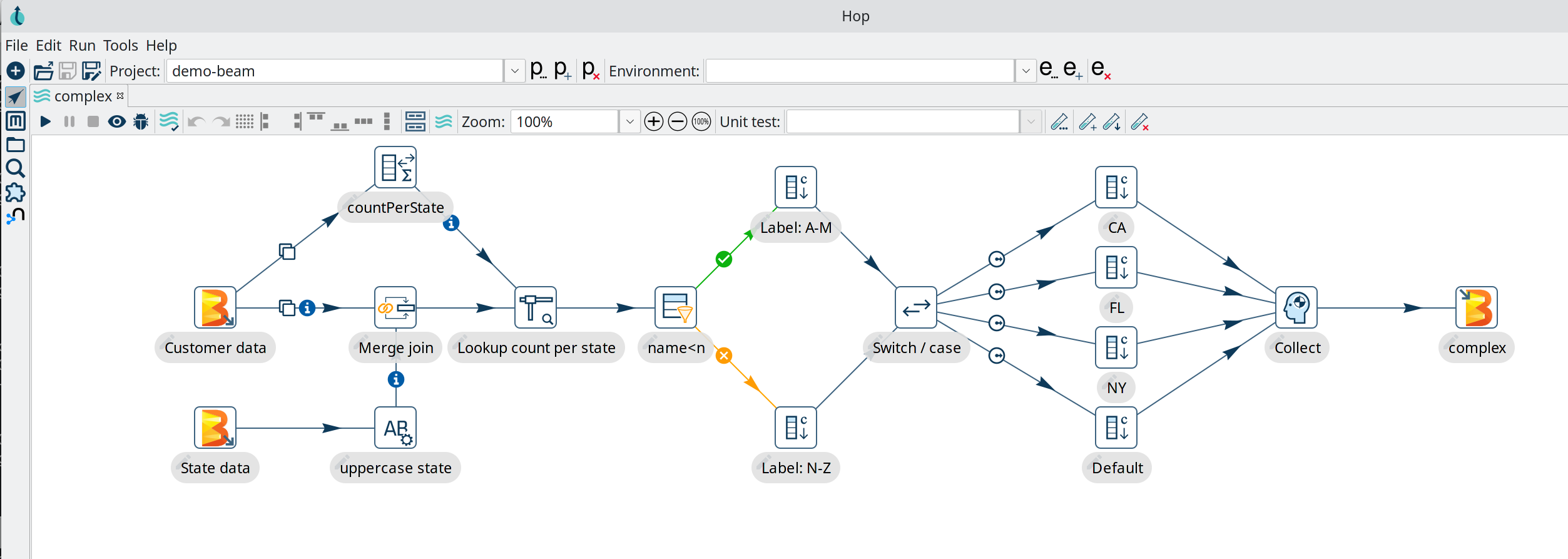Image resolution: width=1568 pixels, height=559 pixels.
Task: Select the Collect transform icon
Action: tap(1296, 307)
